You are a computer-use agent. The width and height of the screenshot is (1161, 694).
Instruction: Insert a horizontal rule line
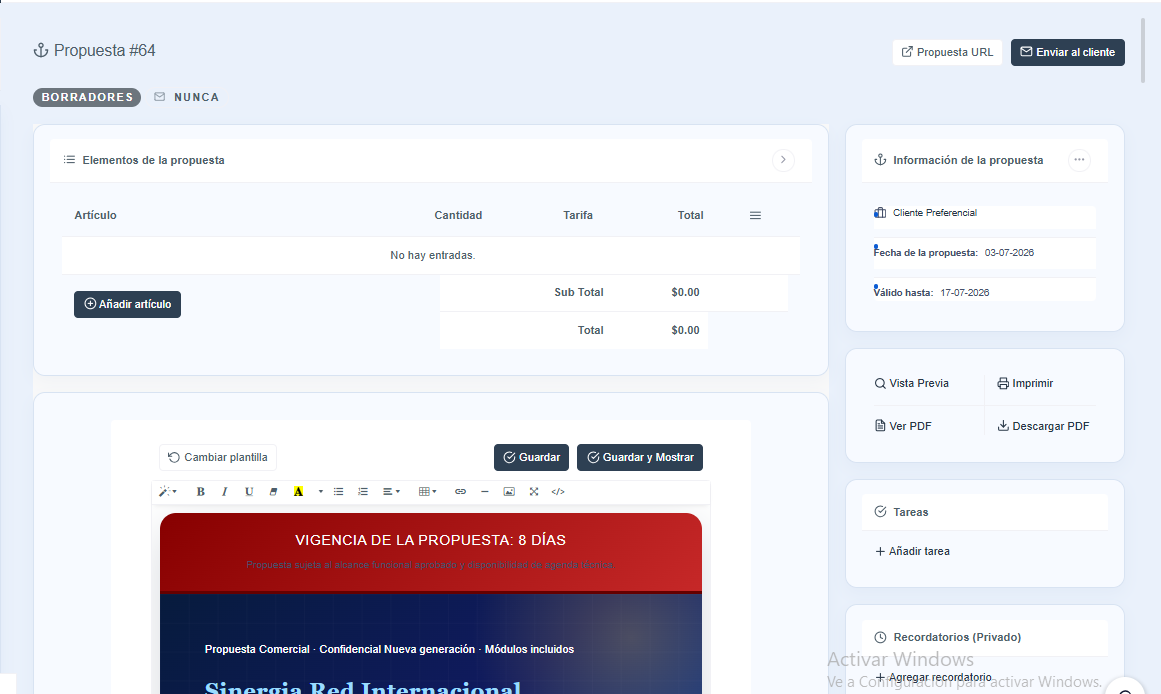click(x=485, y=492)
